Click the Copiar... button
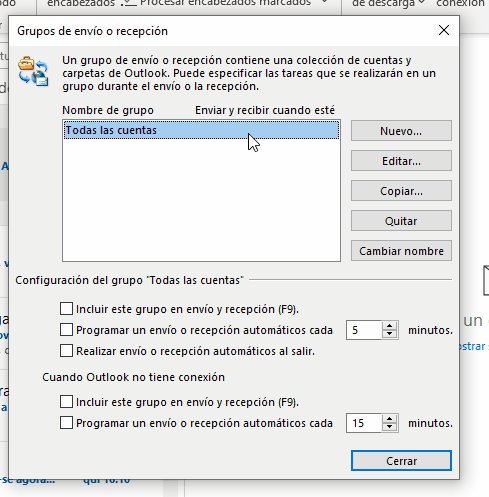489x497 pixels. coord(401,191)
